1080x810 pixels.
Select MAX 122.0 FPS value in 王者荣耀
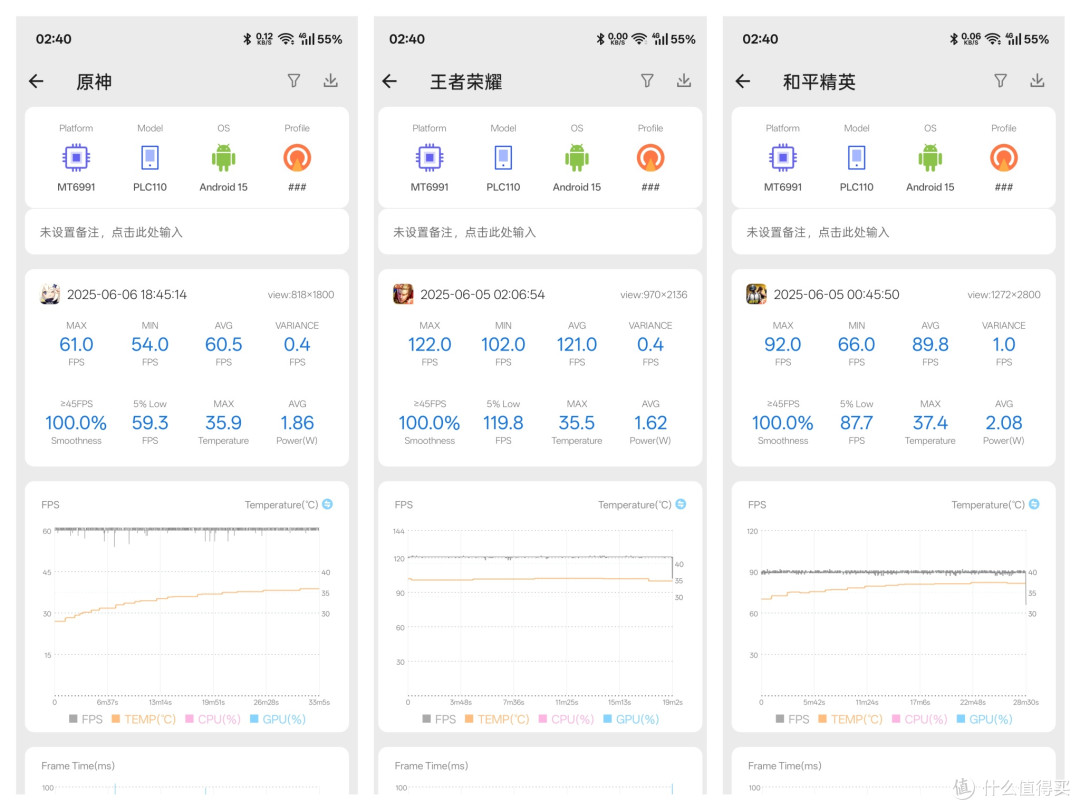[430, 344]
